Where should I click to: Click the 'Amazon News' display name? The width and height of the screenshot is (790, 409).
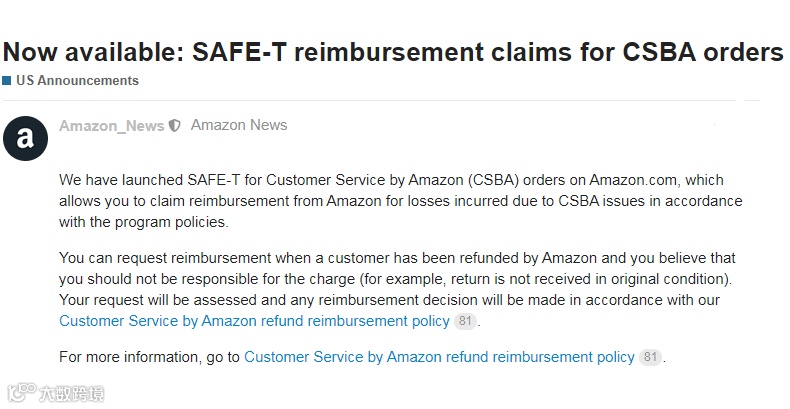pos(239,126)
